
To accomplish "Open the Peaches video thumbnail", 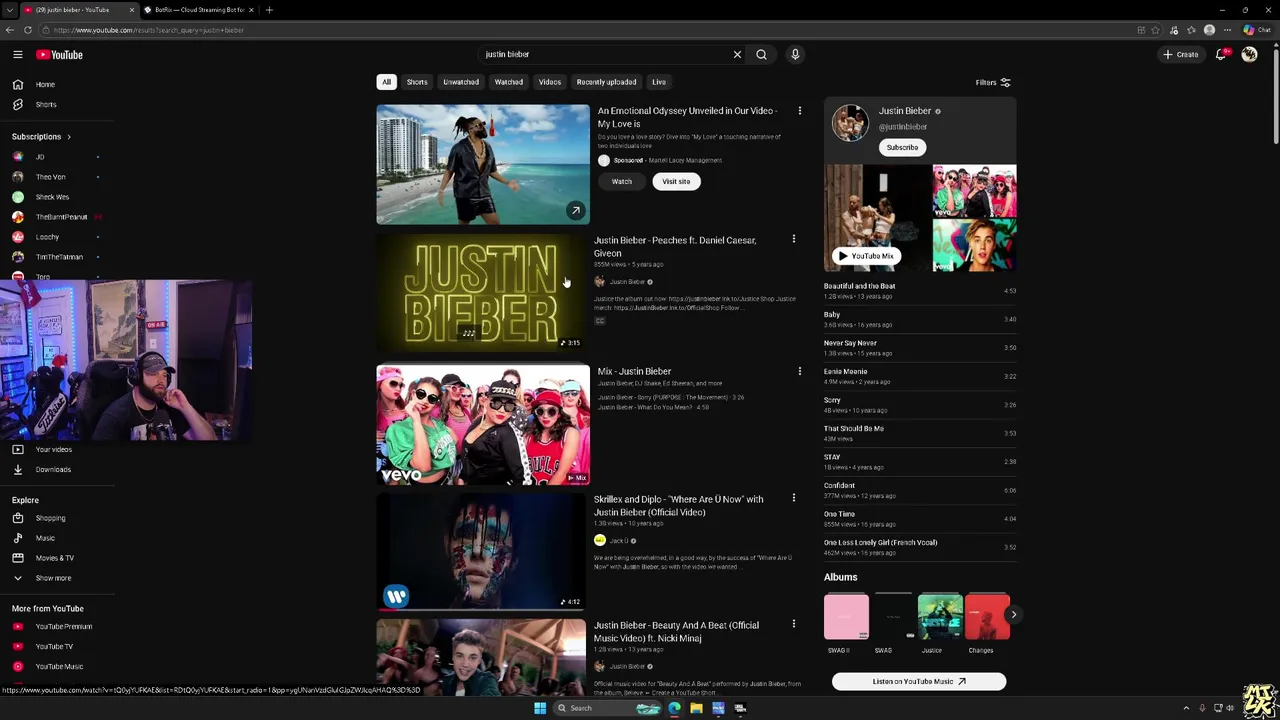I will coord(481,293).
